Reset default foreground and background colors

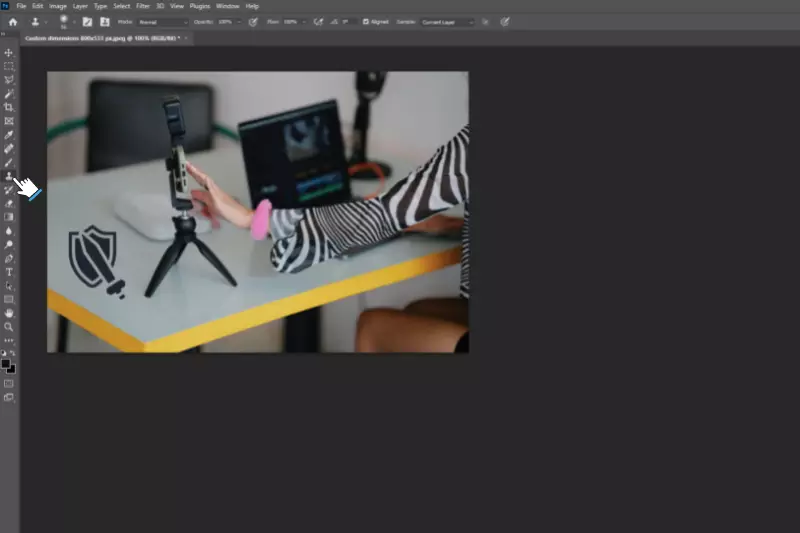(4, 353)
